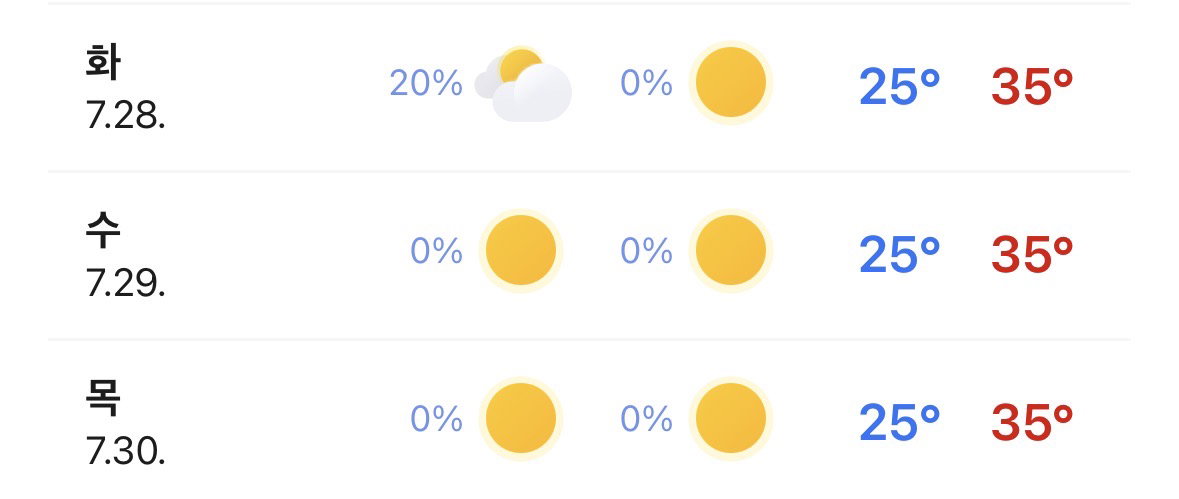Viewport: 1179px width, 499px height.
Task: Select the morning 0% precipitation on 7.29
Action: pyautogui.click(x=436, y=252)
